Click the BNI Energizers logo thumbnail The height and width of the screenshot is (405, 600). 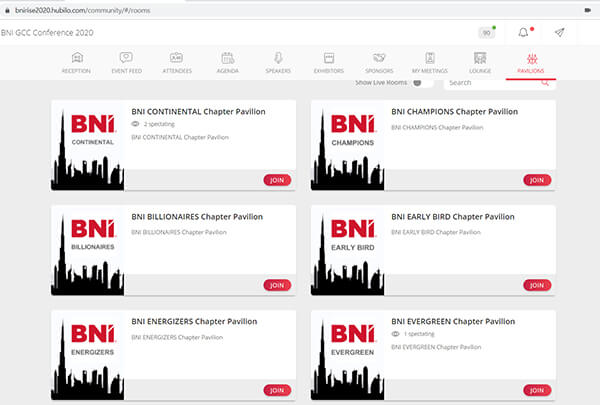[x=88, y=355]
